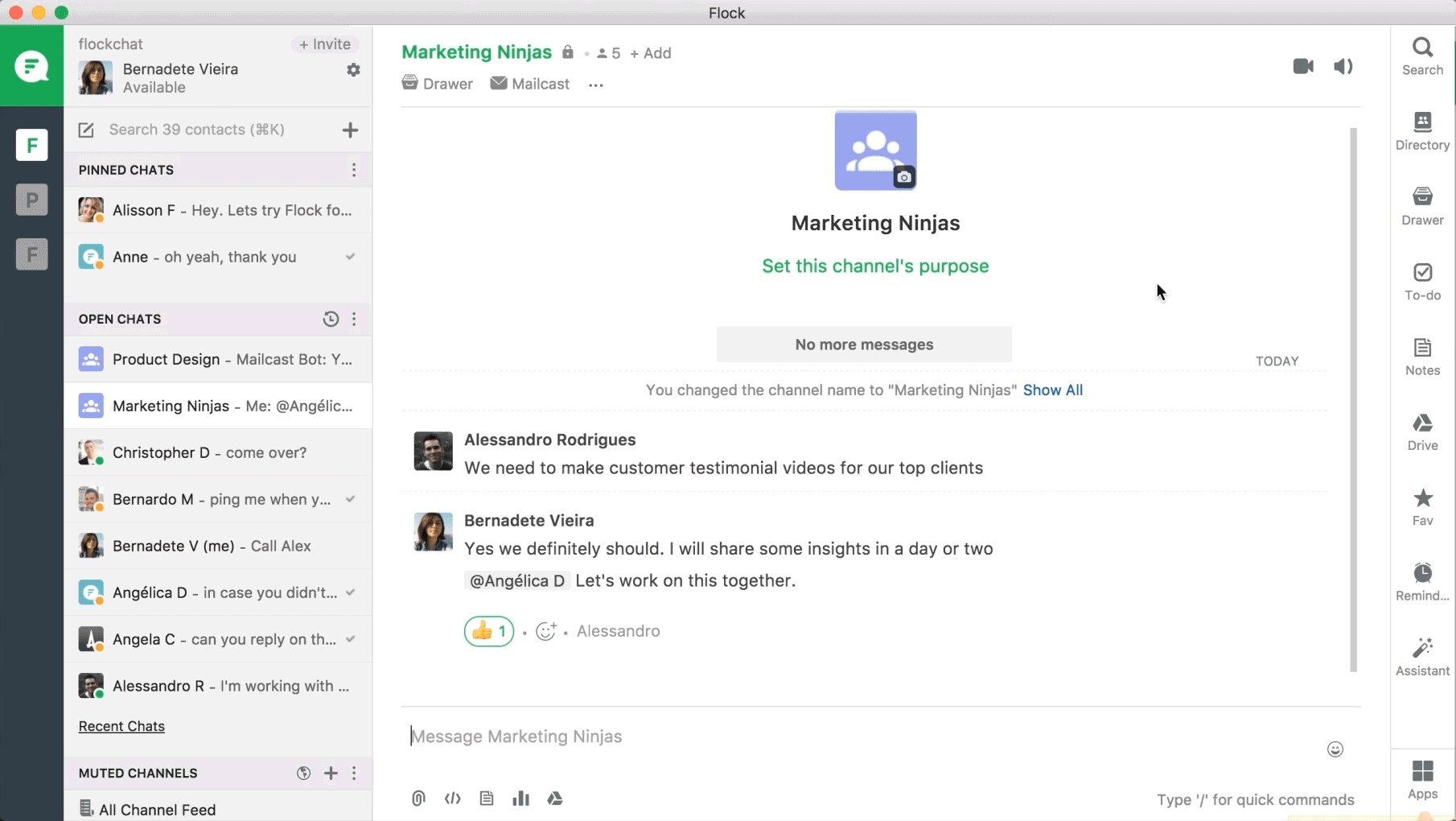Toggle the thumbs up reaction
The height and width of the screenshot is (821, 1456).
489,631
